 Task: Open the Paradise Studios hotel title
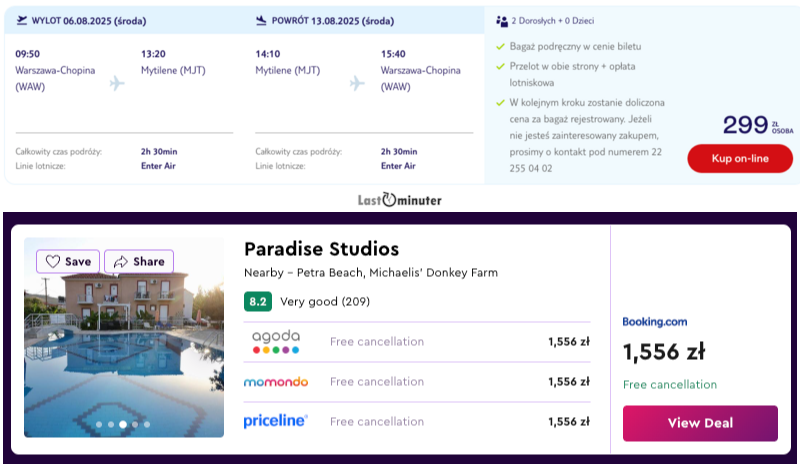point(321,249)
